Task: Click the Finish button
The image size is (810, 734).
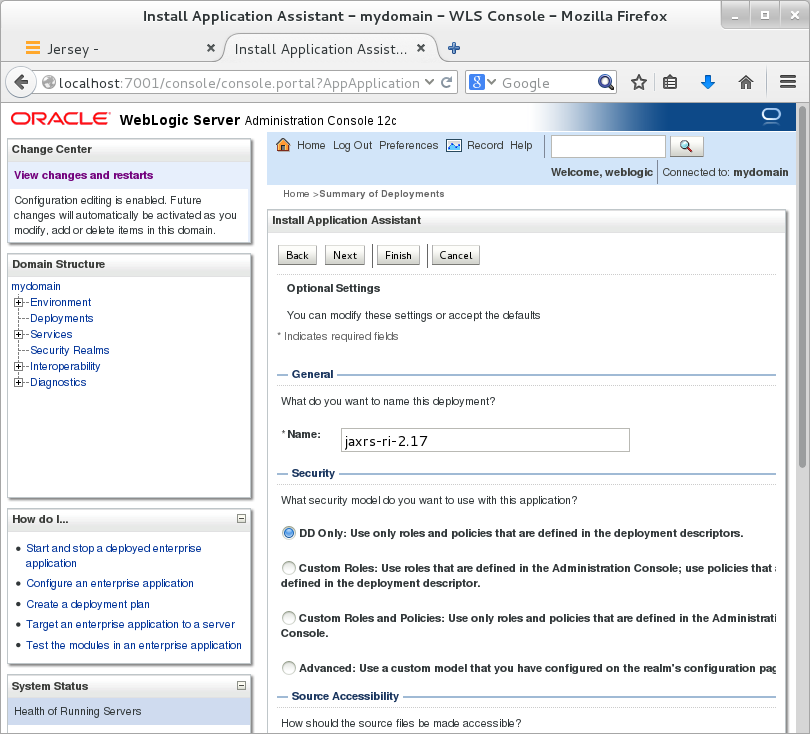Action: pyautogui.click(x=398, y=255)
